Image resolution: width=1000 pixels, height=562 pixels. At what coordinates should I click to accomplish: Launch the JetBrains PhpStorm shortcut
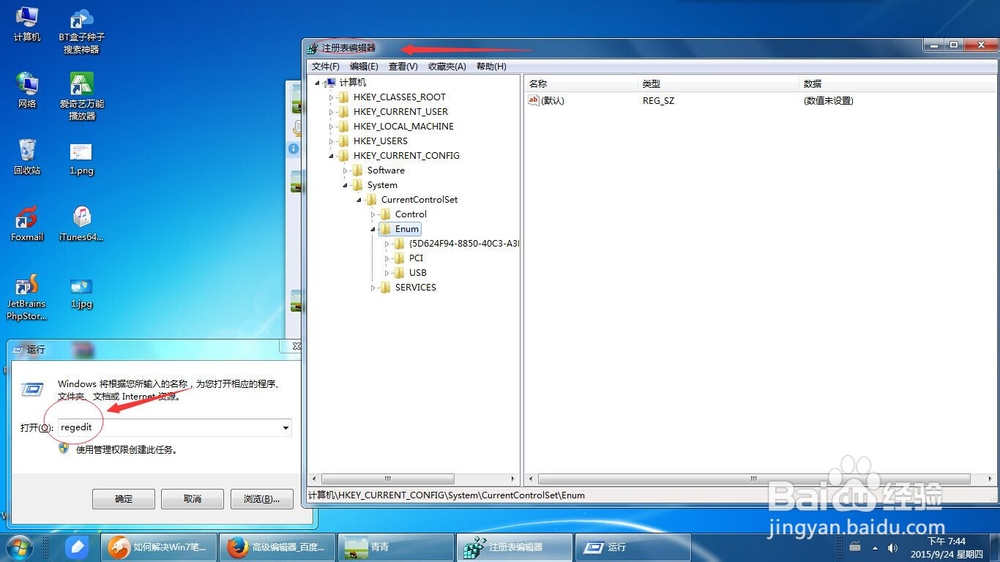coord(26,297)
